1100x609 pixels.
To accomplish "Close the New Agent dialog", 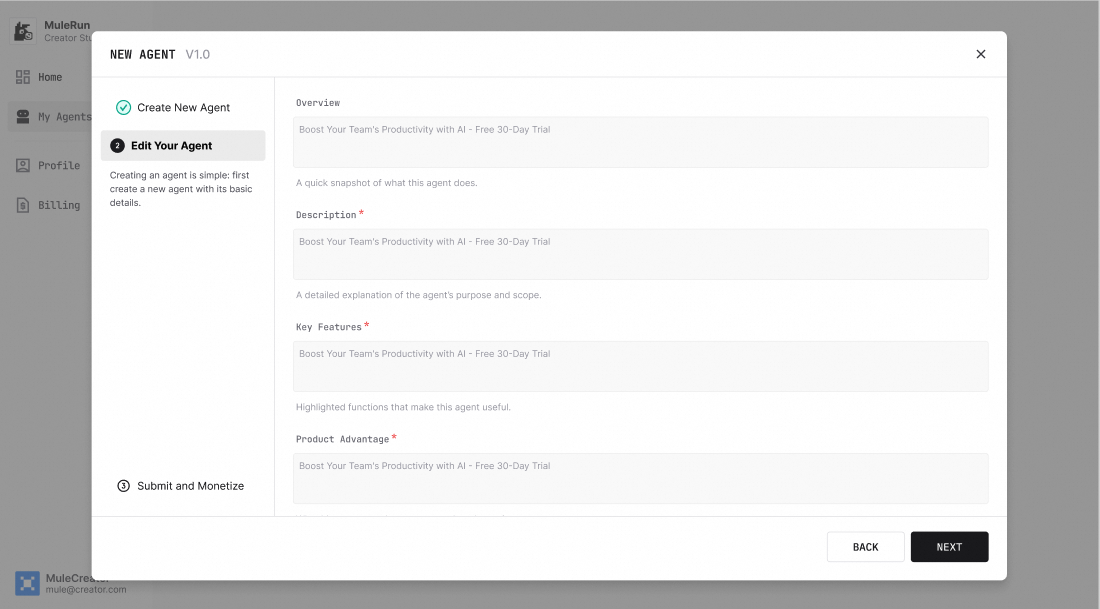I will click(981, 54).
